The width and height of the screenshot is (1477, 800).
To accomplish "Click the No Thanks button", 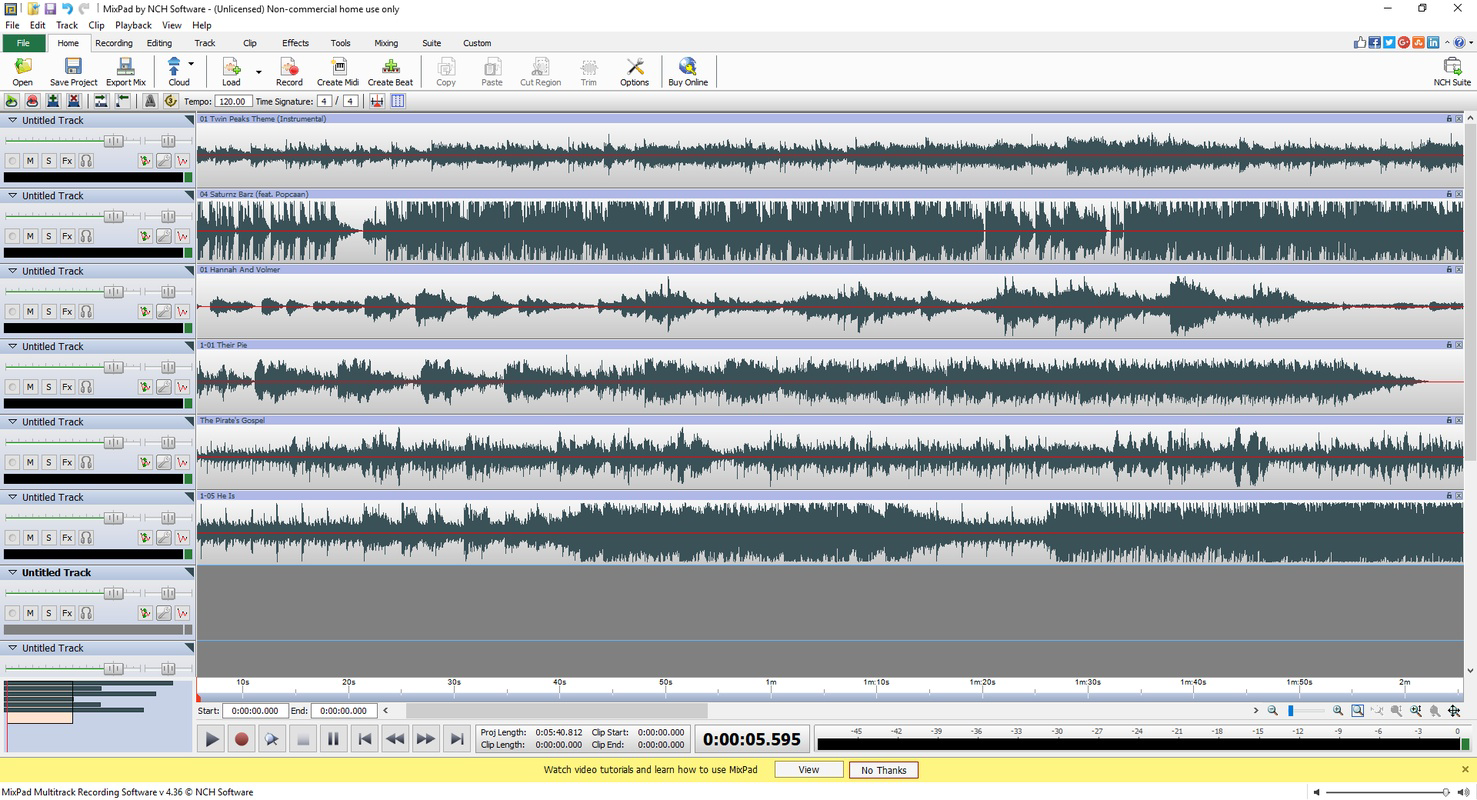I will [x=884, y=770].
